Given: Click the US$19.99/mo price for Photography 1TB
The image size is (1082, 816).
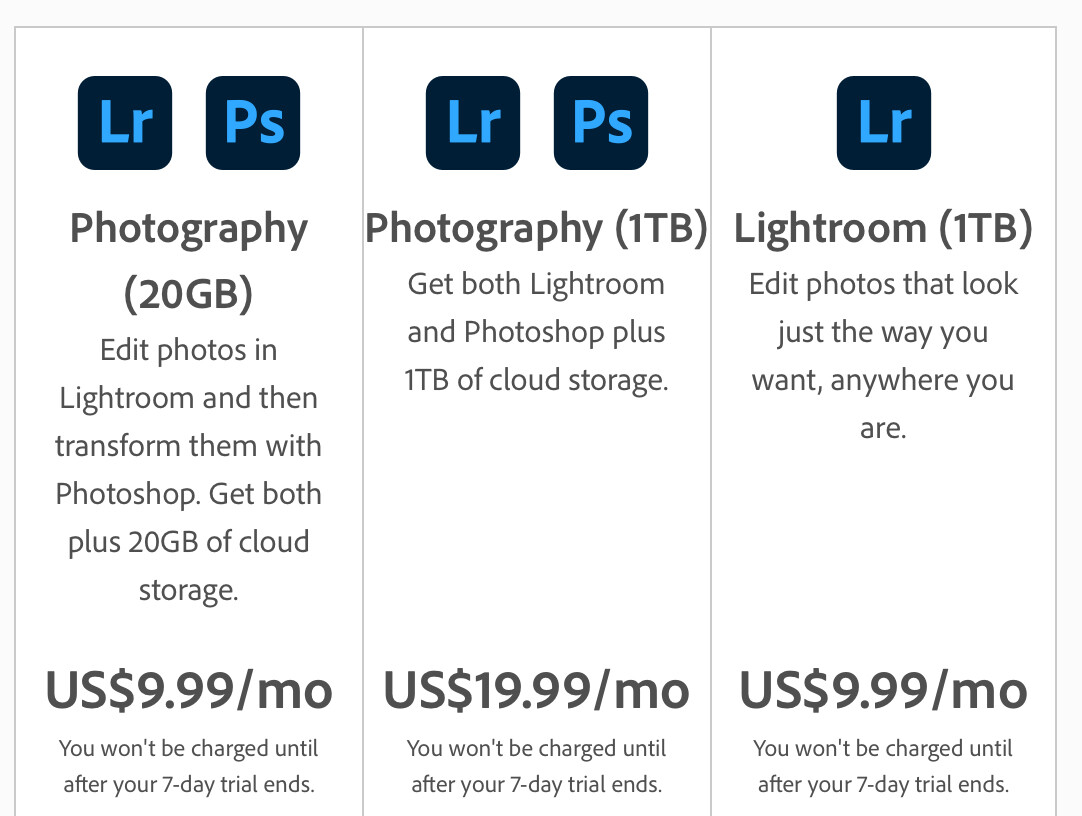Looking at the screenshot, I should point(536,690).
